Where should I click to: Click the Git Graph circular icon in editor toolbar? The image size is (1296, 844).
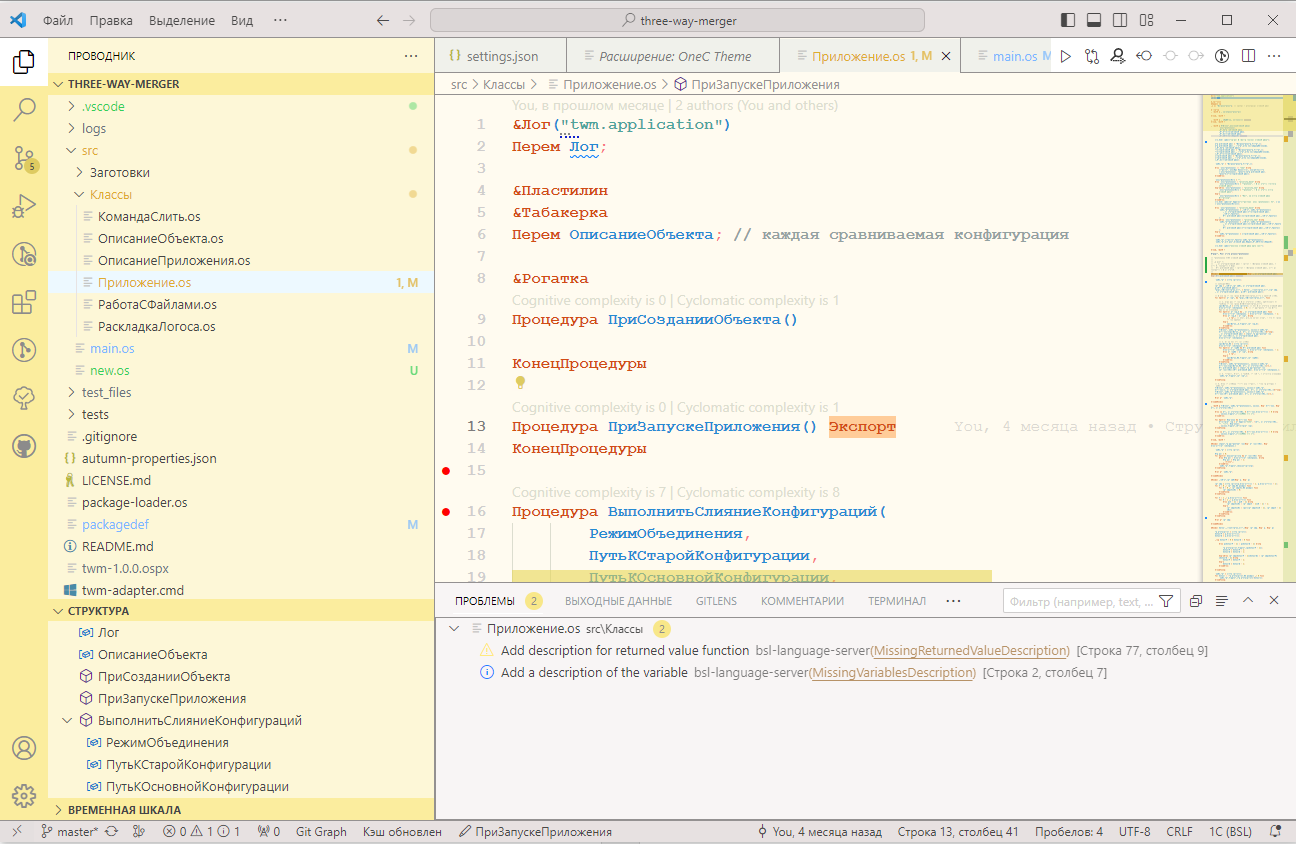tap(1222, 57)
